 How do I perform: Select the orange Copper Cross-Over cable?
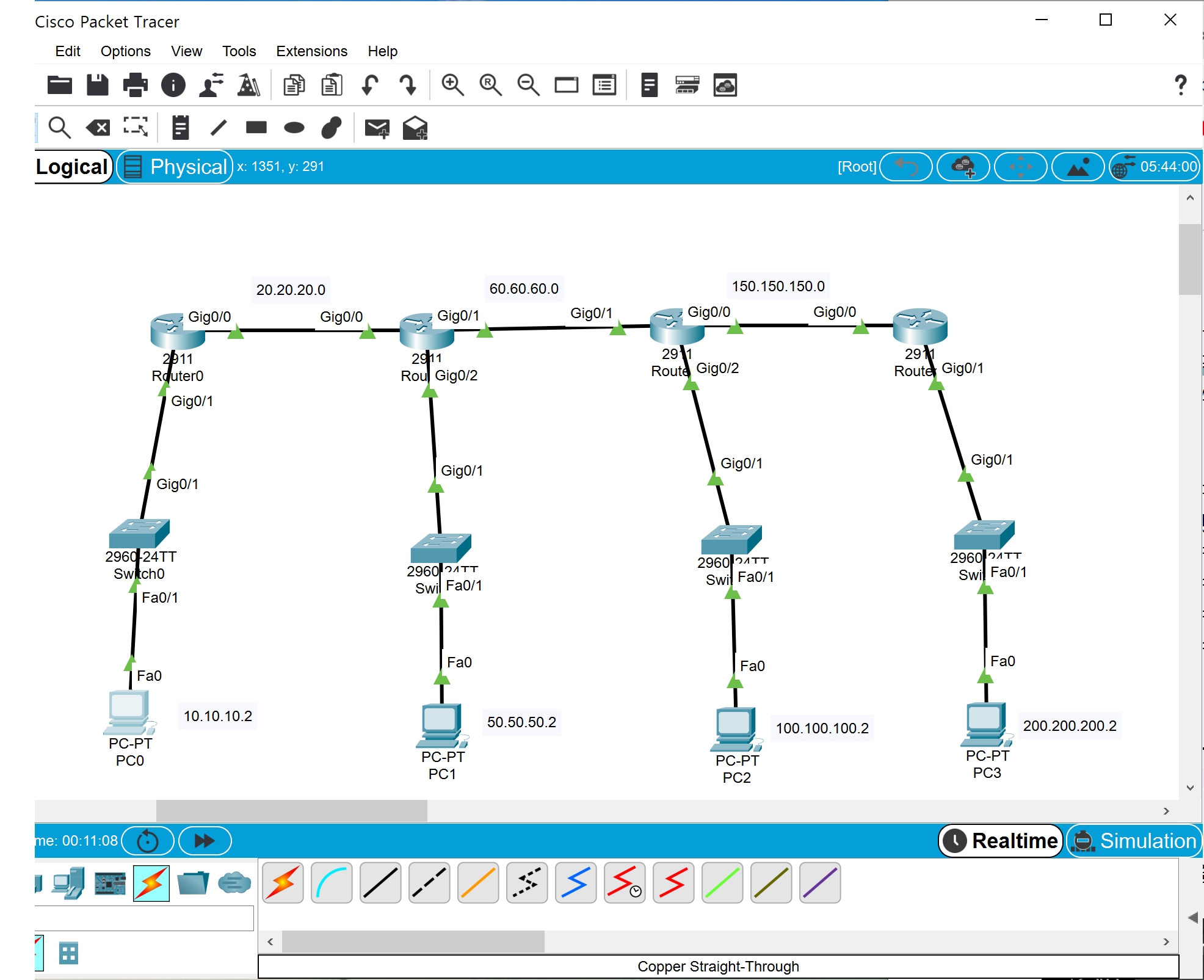coord(478,883)
